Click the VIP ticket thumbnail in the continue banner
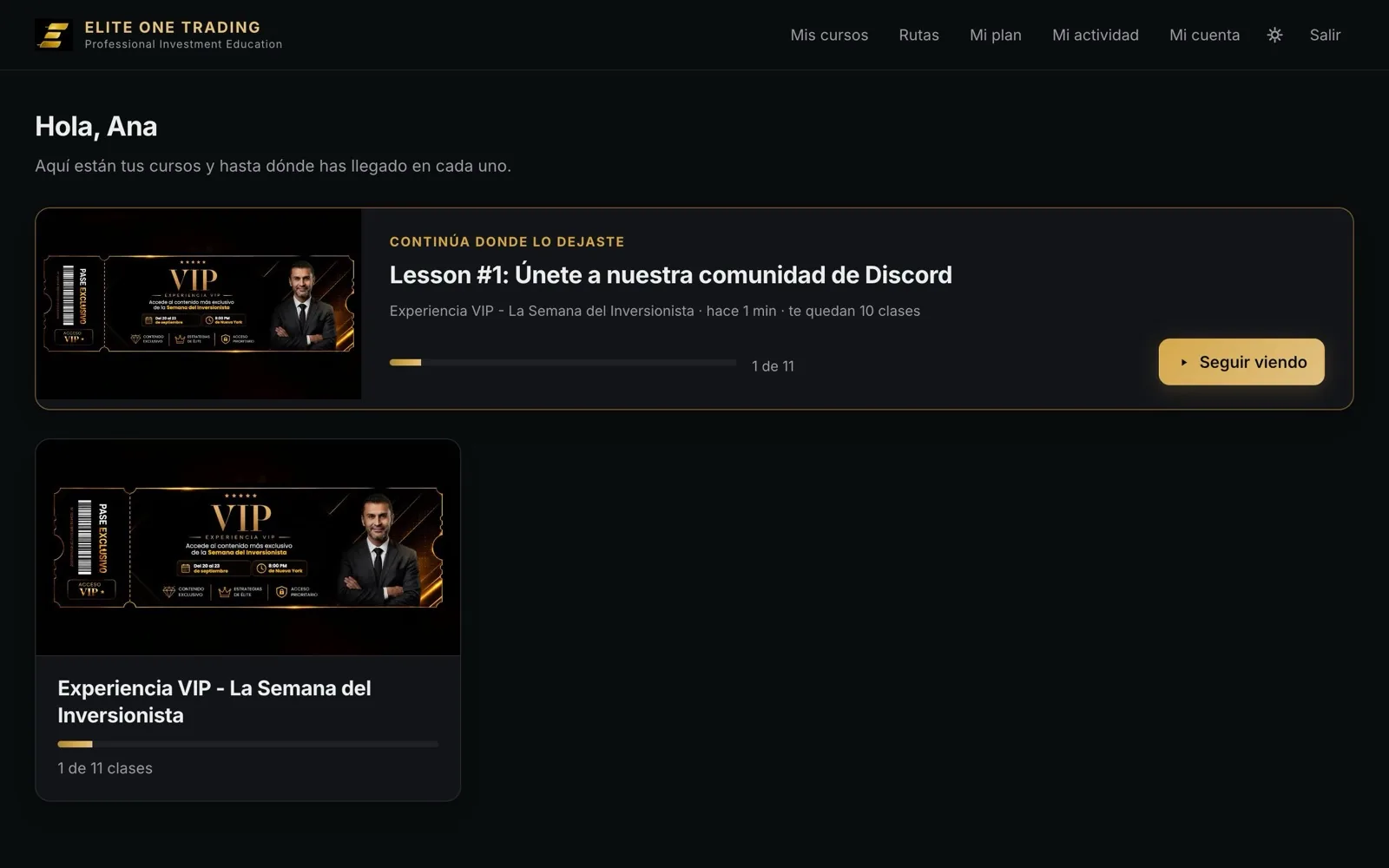This screenshot has width=1389, height=868. pos(199,304)
